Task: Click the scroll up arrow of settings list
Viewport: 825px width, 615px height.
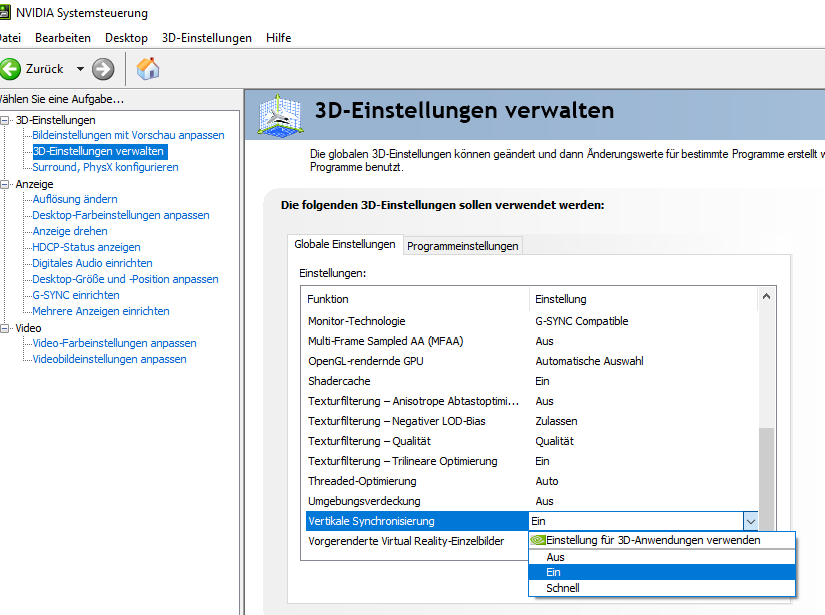Action: [766, 297]
